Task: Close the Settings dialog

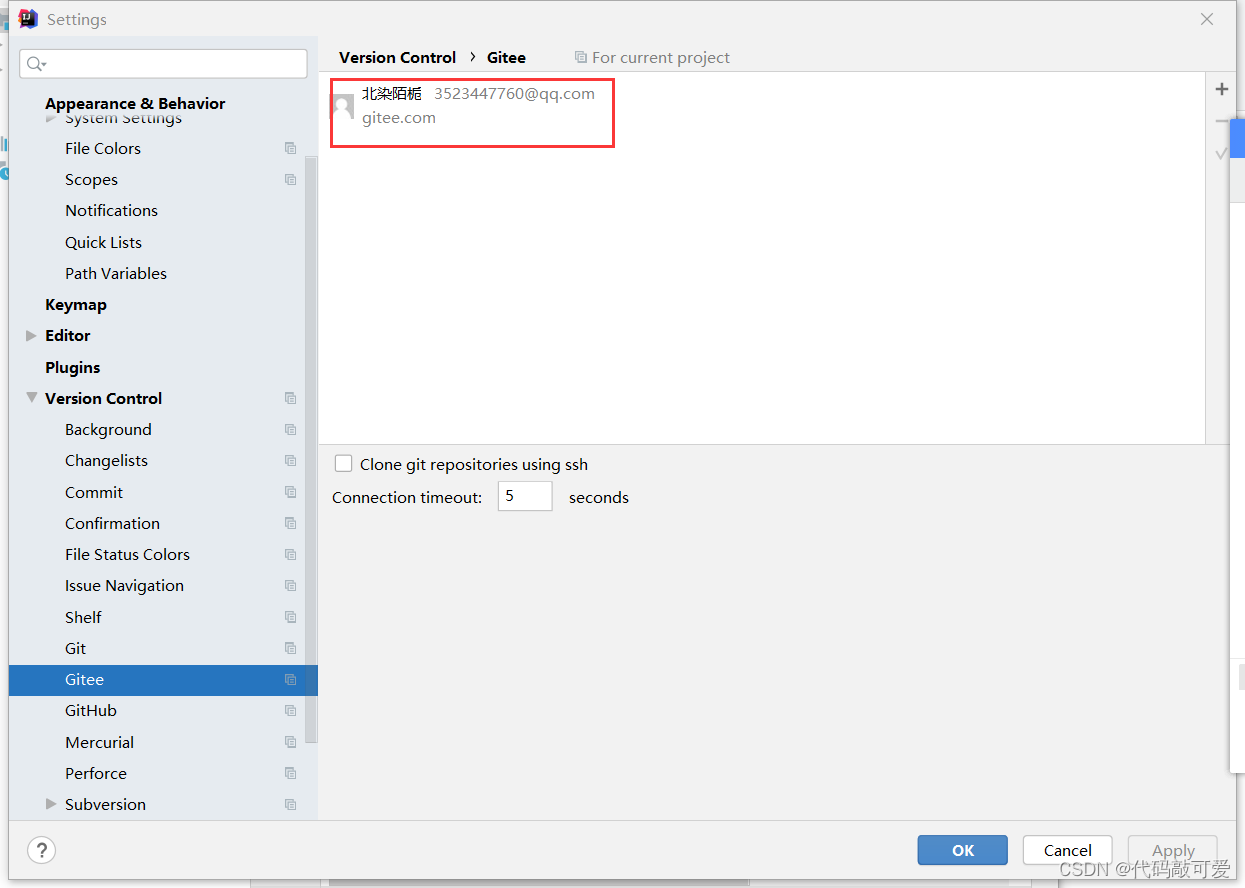Action: pyautogui.click(x=1207, y=19)
